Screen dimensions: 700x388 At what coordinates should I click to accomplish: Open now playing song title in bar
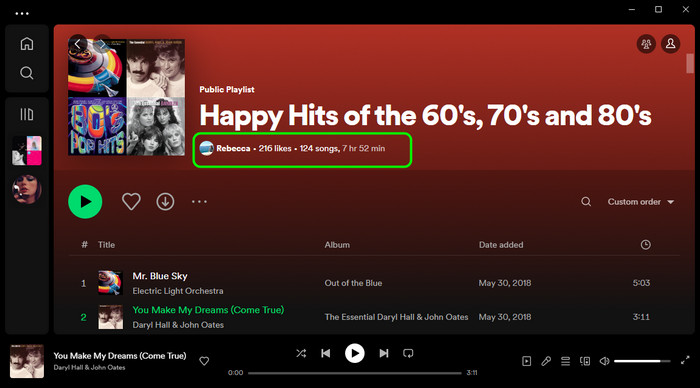pyautogui.click(x=120, y=356)
